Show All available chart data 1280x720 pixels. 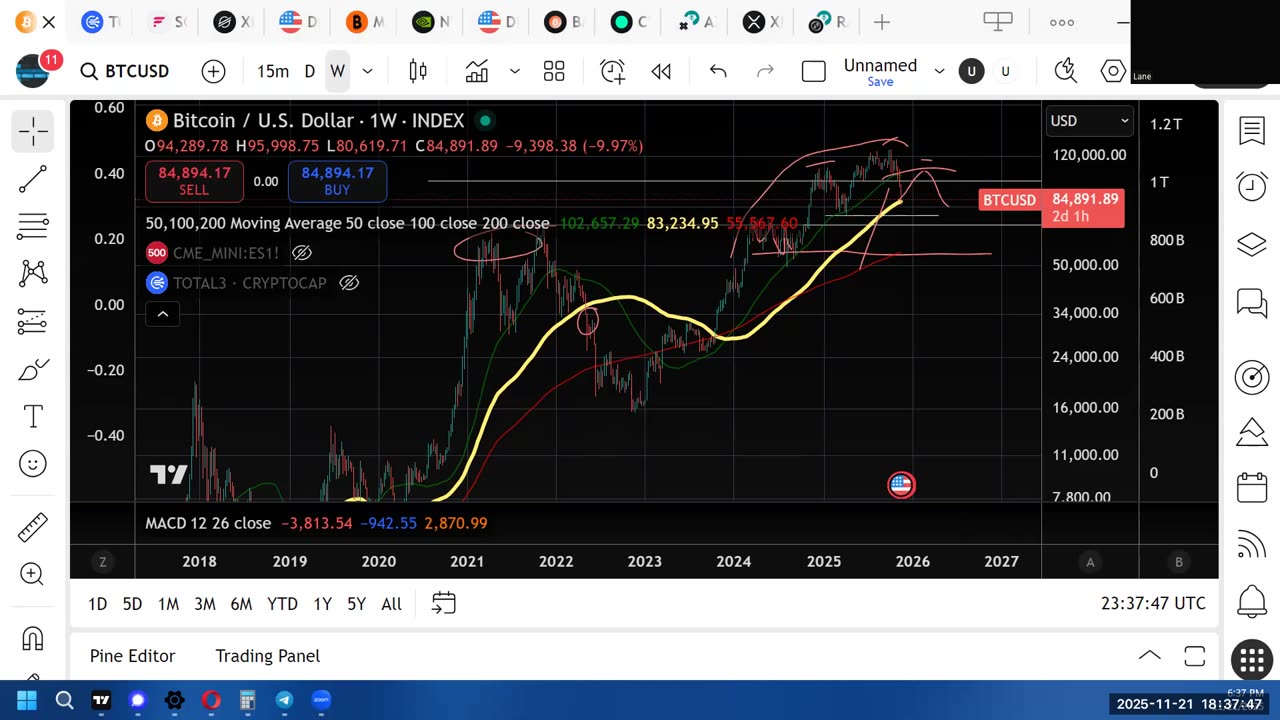(392, 604)
